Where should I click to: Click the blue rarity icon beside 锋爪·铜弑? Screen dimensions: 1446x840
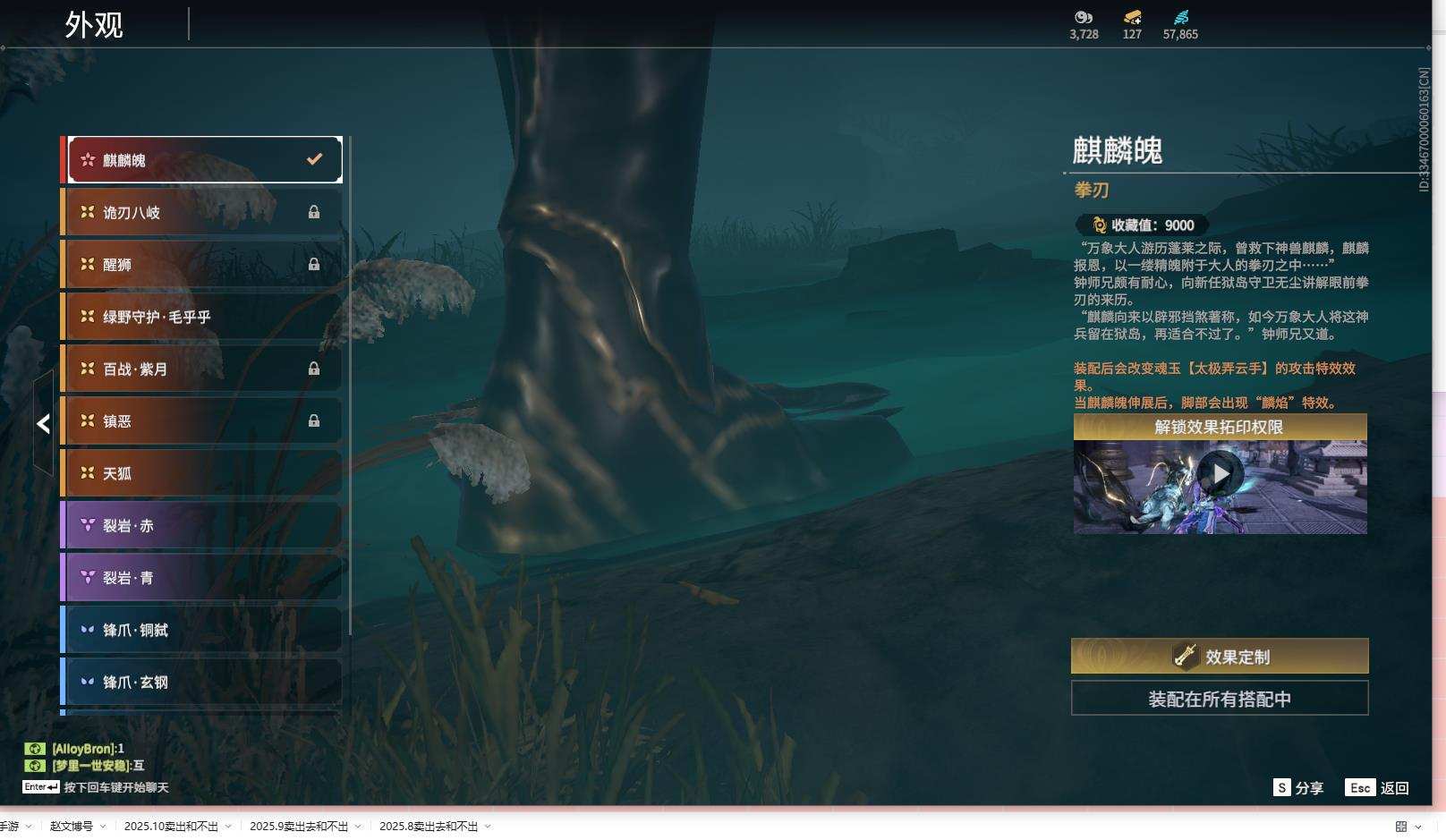click(x=88, y=630)
